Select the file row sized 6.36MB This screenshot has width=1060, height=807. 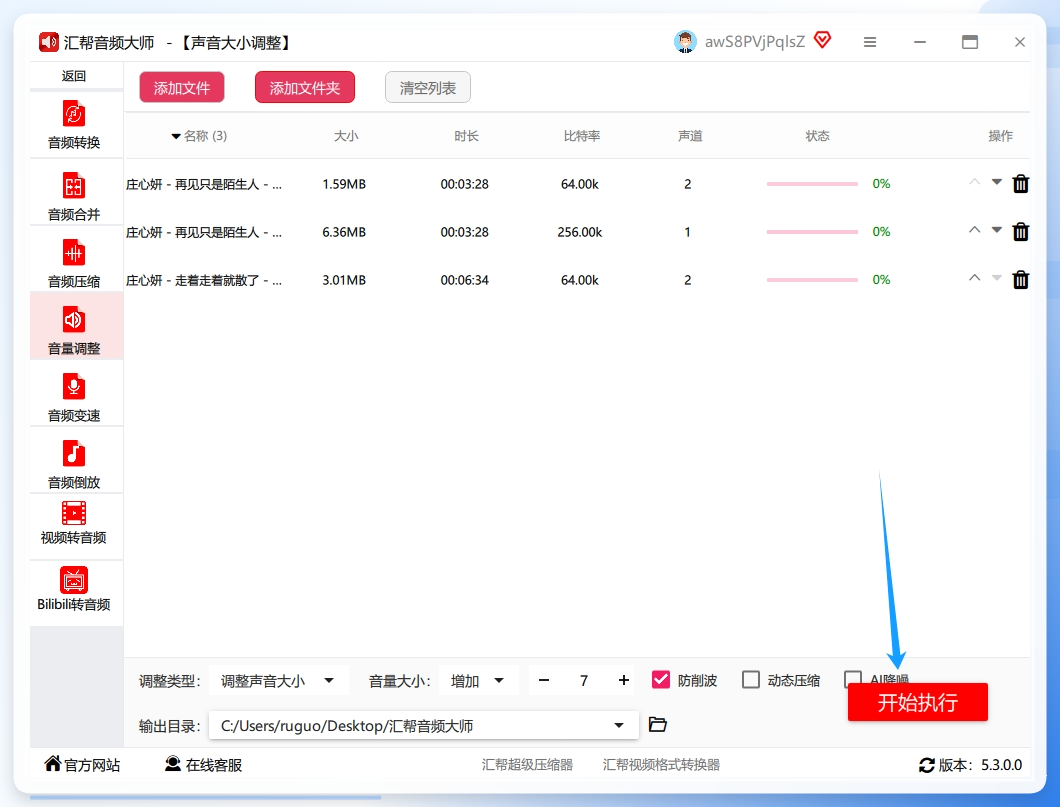[x=577, y=232]
